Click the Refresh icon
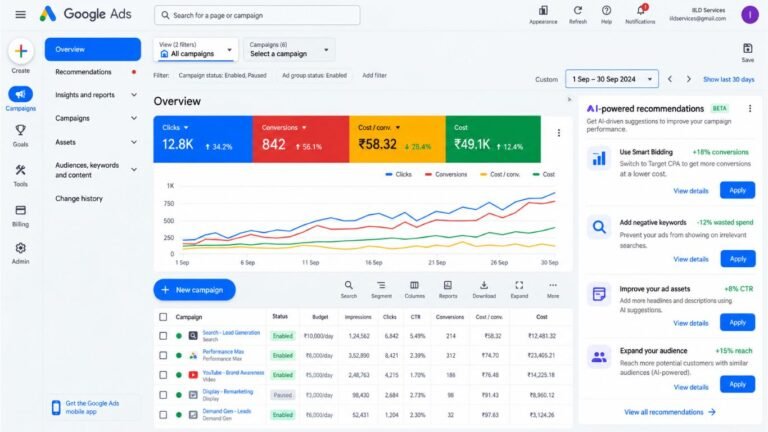 (578, 10)
